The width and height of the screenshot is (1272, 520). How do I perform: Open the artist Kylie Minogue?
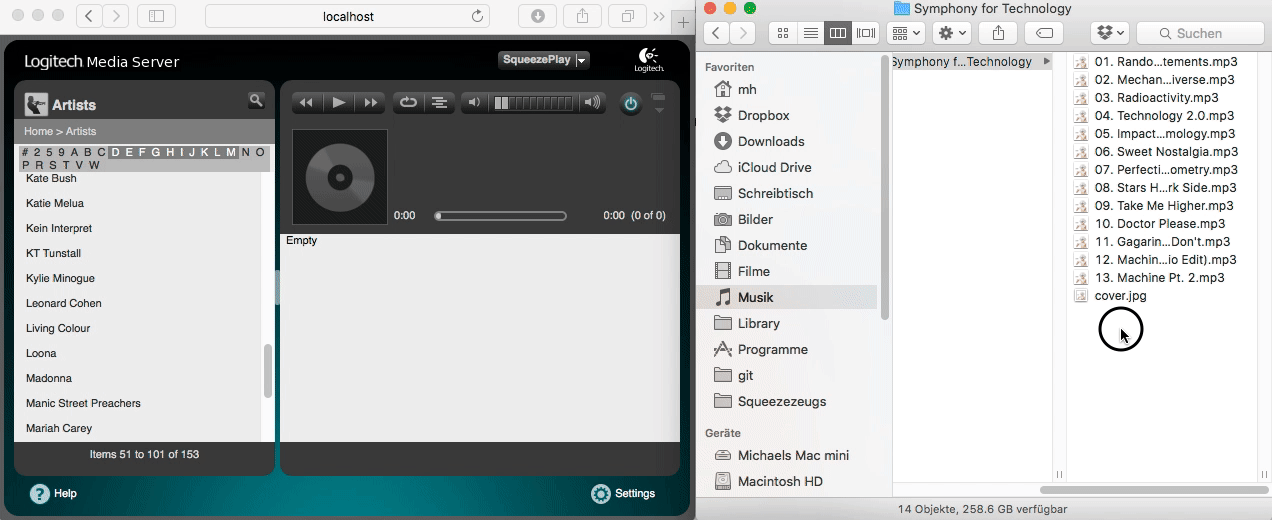click(x=60, y=278)
